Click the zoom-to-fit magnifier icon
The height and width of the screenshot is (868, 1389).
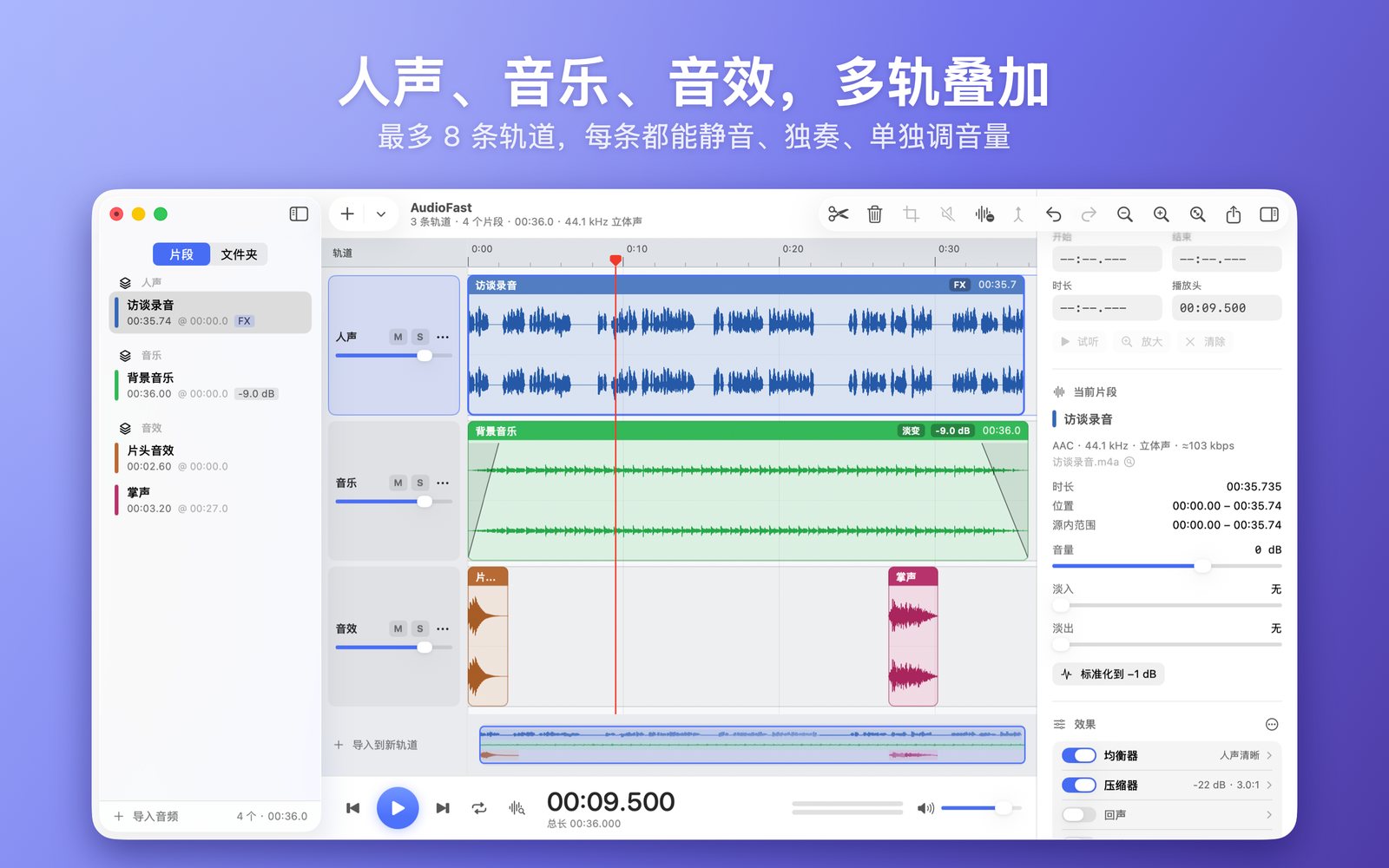pyautogui.click(x=1198, y=214)
